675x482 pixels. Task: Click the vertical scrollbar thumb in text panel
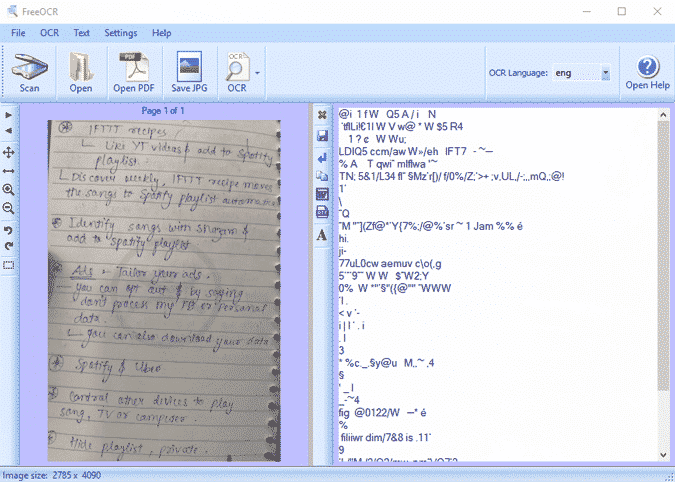pyautogui.click(x=663, y=257)
